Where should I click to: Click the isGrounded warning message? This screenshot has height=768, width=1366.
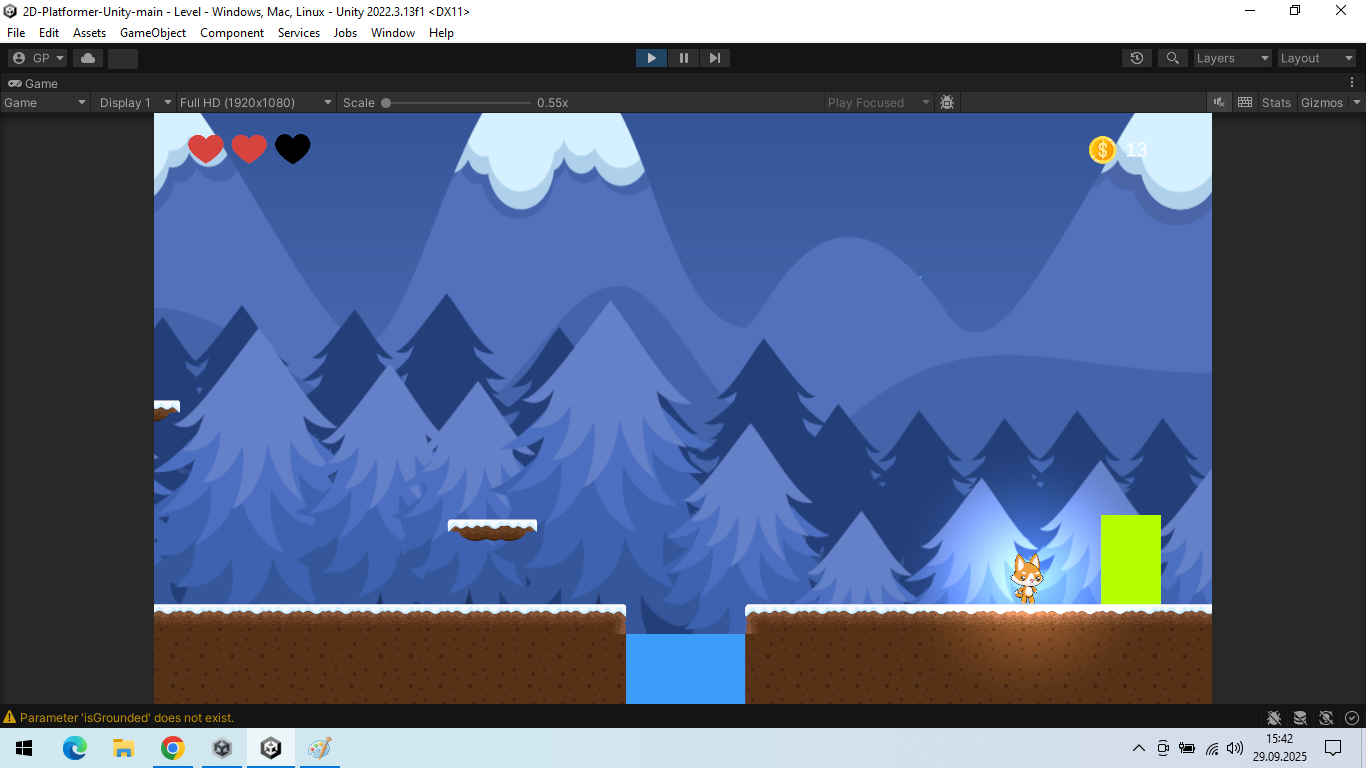(127, 717)
